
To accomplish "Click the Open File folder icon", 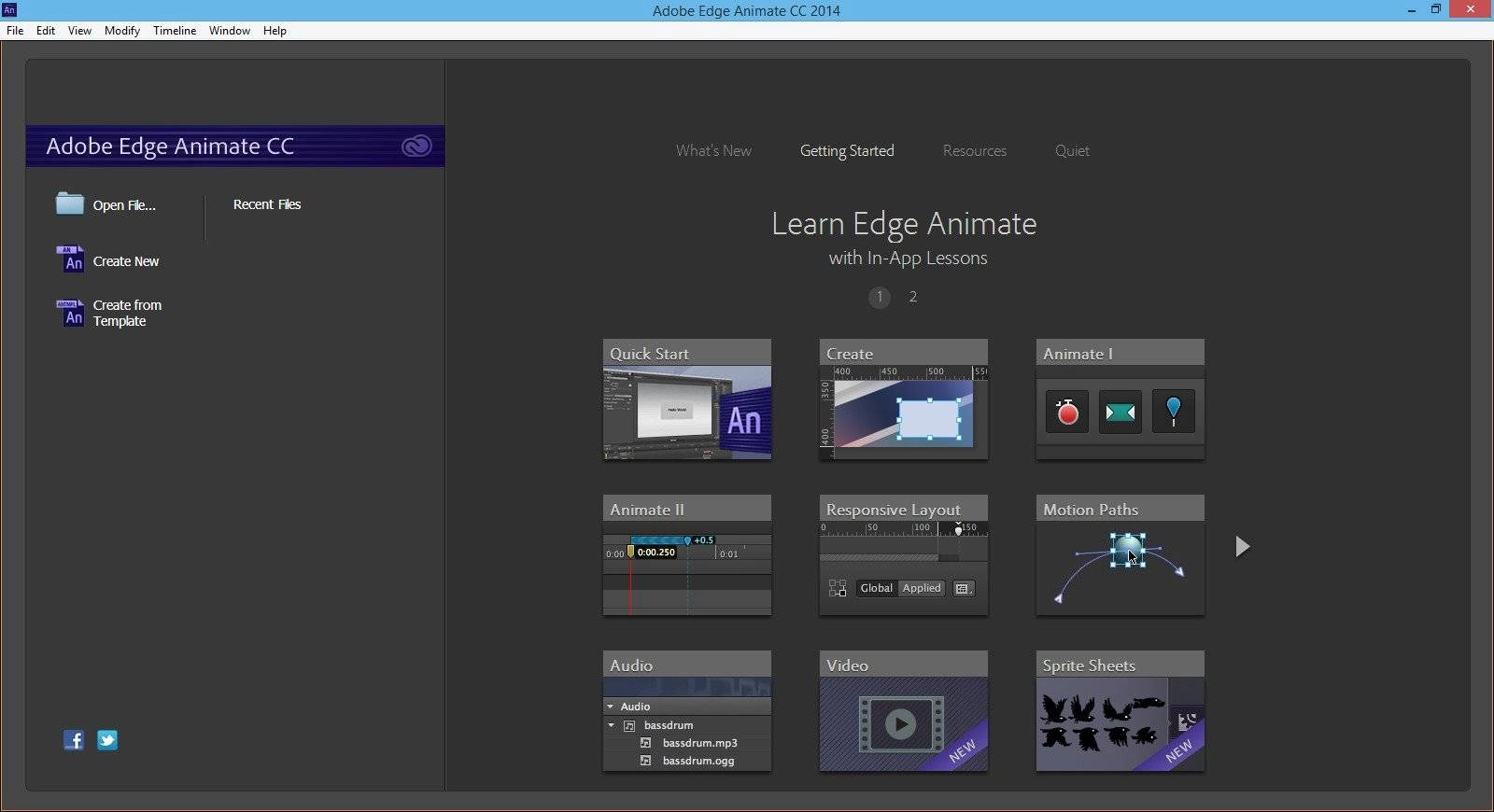I will [70, 203].
